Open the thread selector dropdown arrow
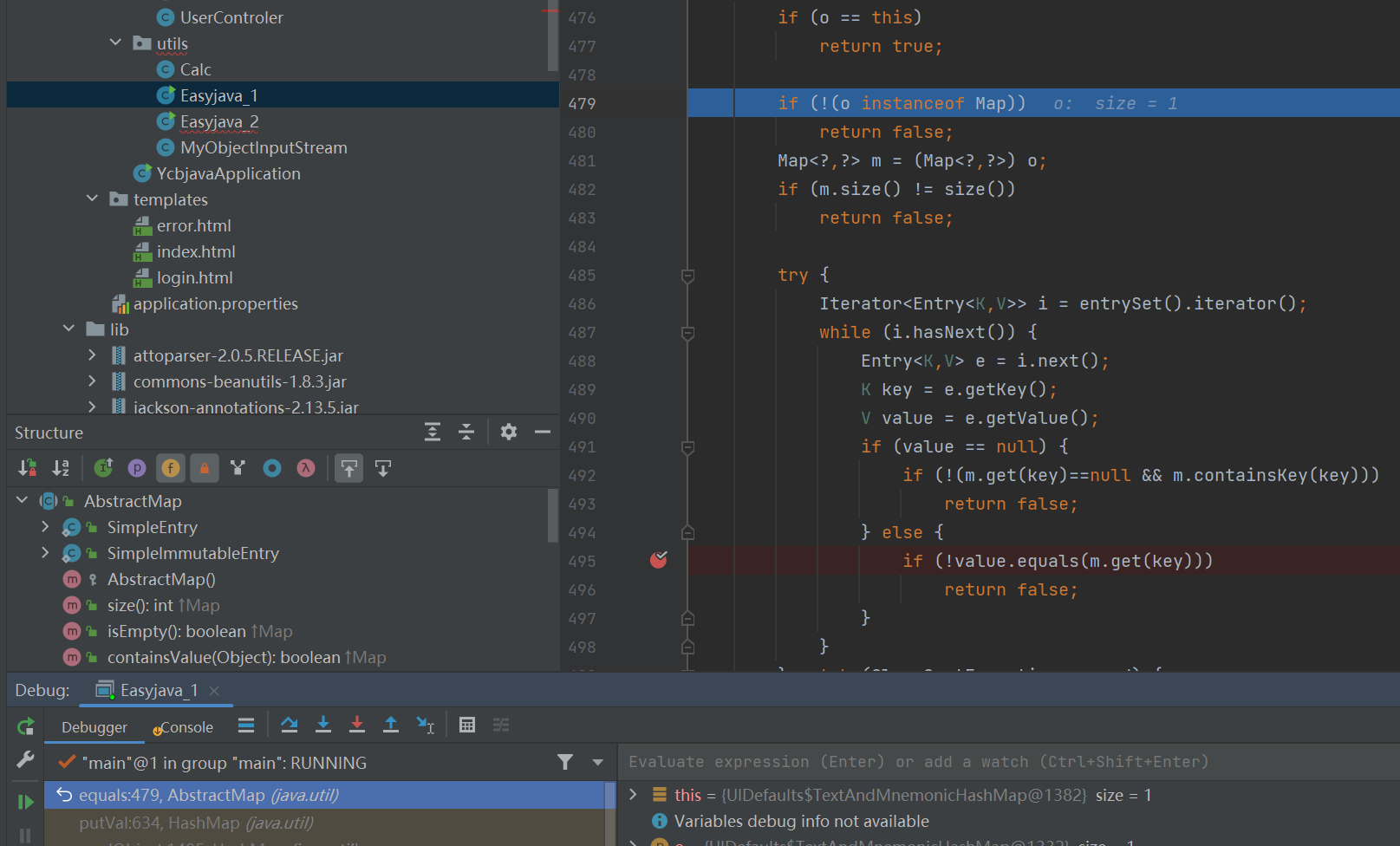The height and width of the screenshot is (846, 1400). pos(598,762)
